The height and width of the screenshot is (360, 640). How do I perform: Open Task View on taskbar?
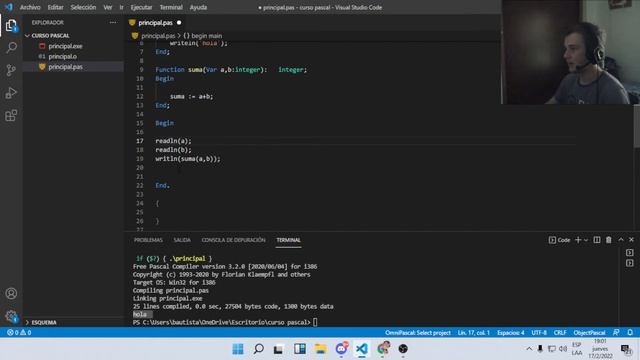click(x=279, y=349)
